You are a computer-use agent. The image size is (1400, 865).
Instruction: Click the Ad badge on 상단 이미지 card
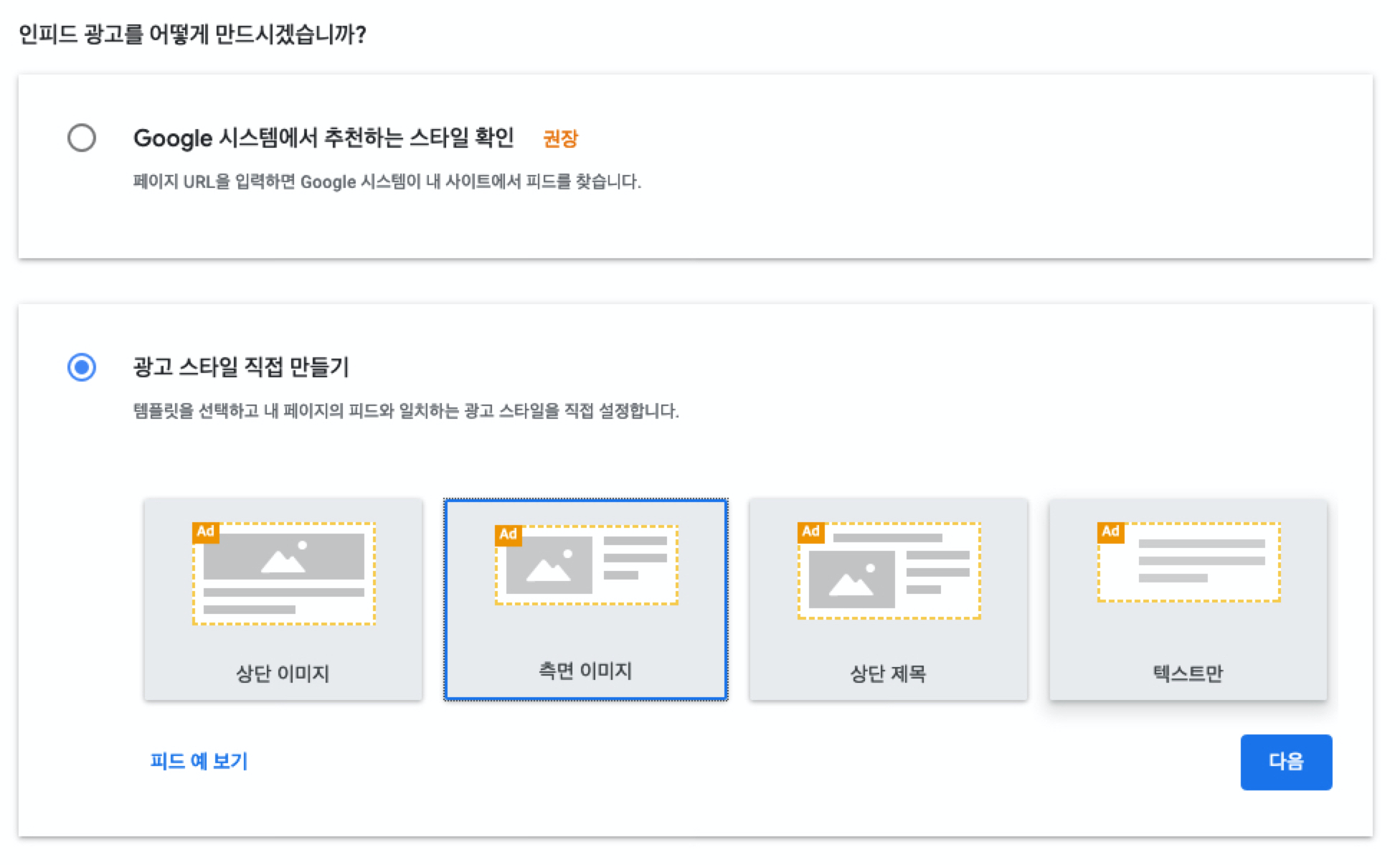coord(206,531)
